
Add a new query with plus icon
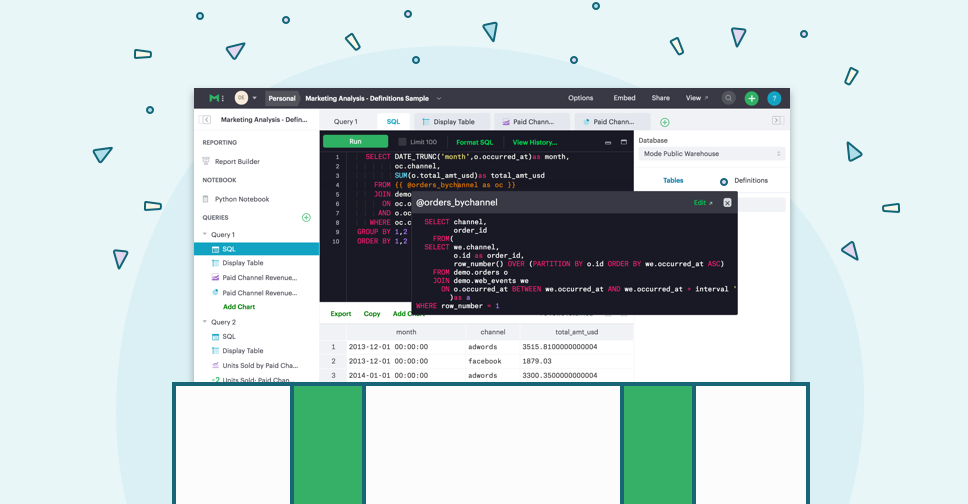(x=306, y=217)
